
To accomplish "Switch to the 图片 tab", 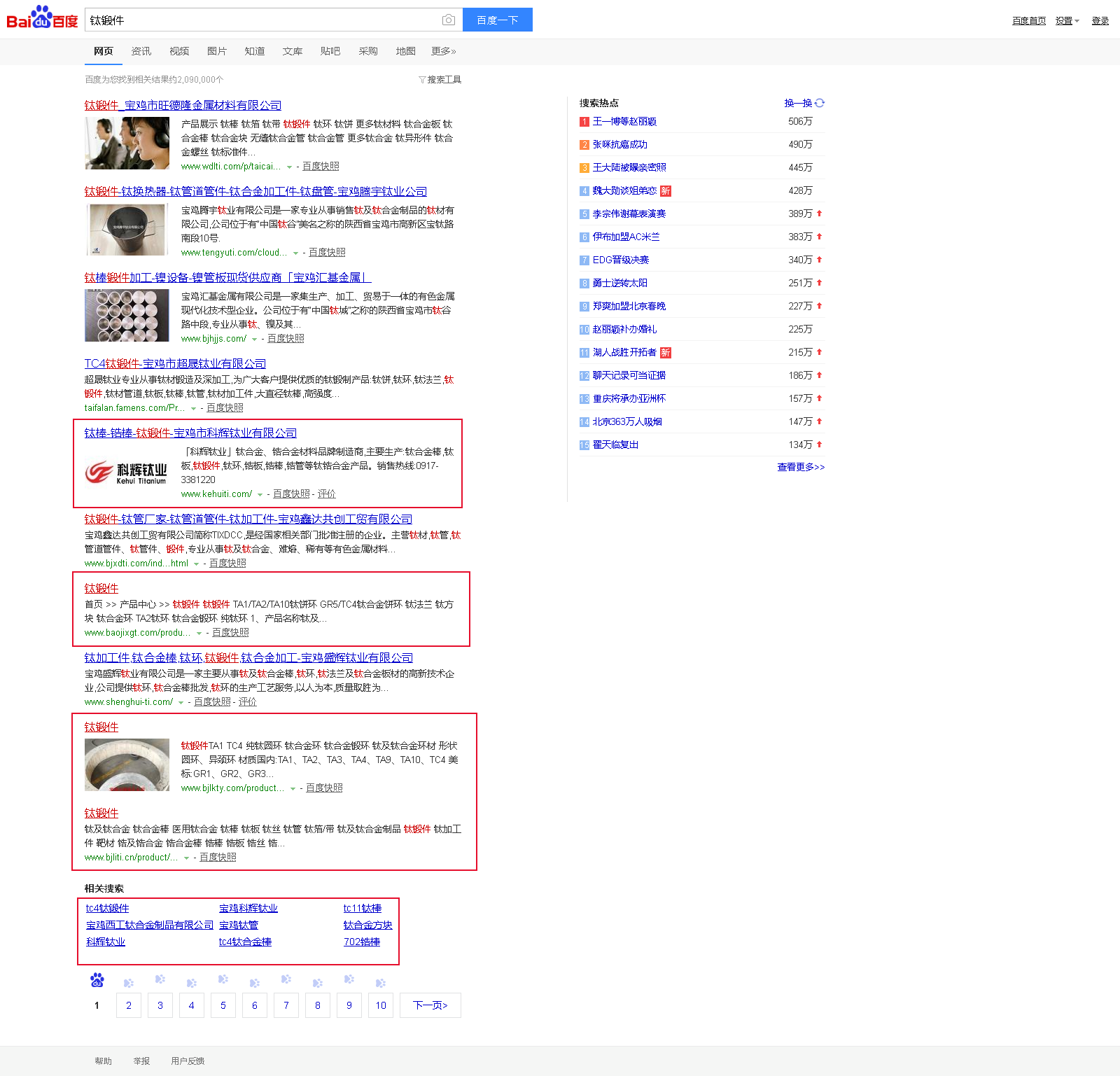I will [x=217, y=51].
